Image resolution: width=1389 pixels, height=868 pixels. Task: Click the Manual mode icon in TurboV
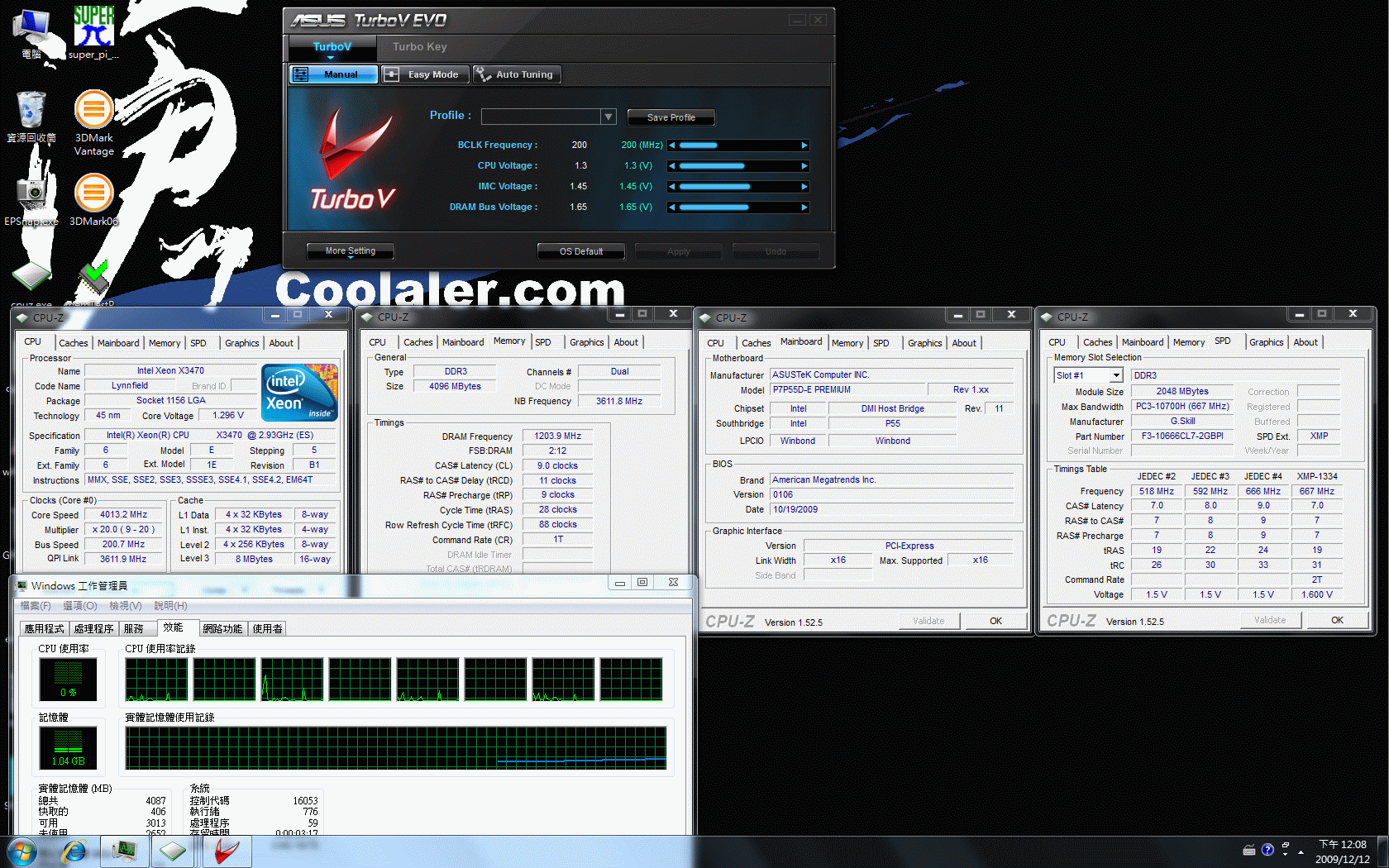point(301,74)
